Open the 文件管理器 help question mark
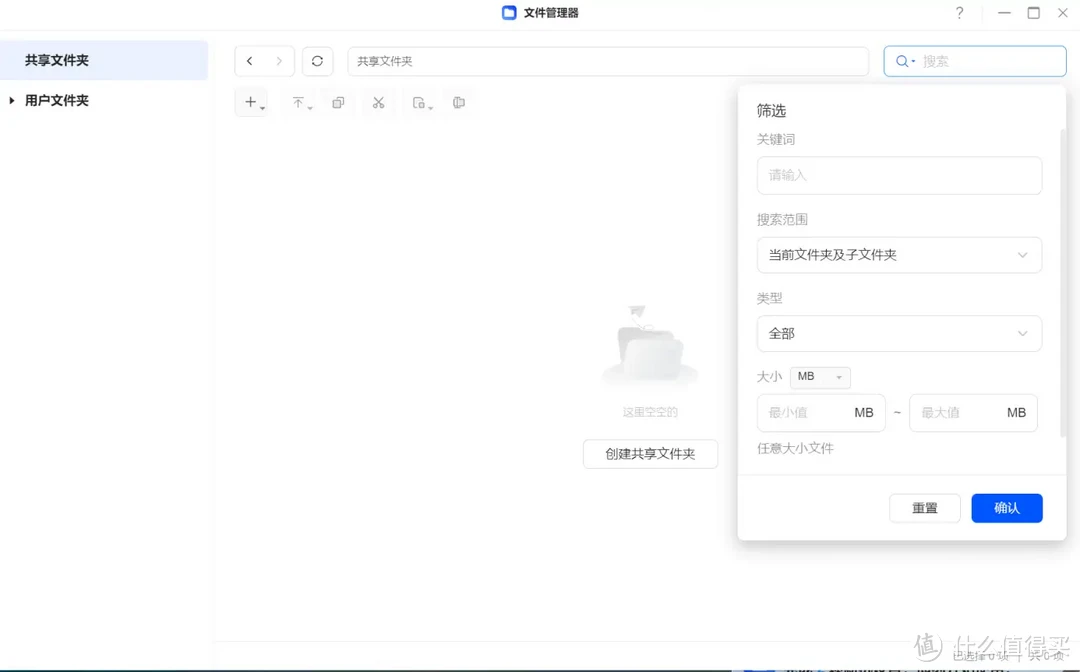The image size is (1080, 672). (959, 13)
